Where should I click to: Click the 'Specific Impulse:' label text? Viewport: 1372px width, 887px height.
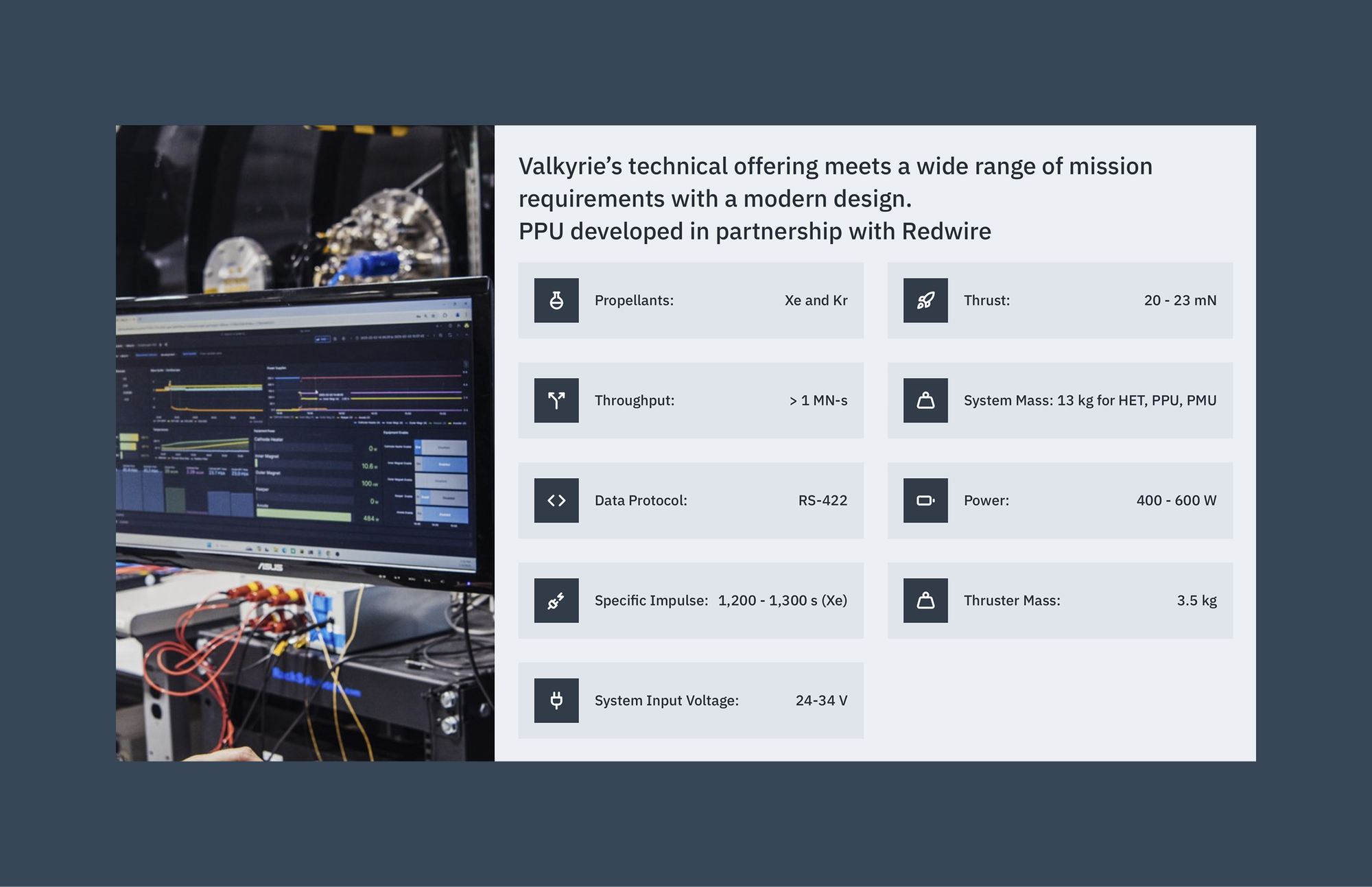651,601
